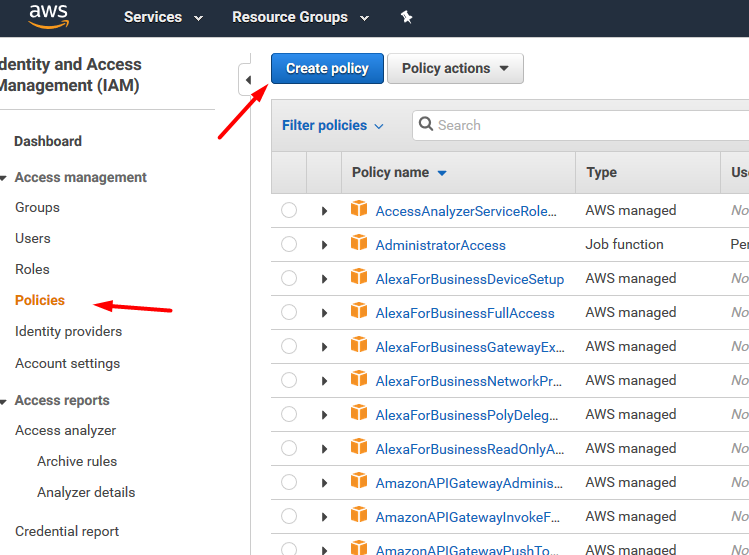Screen dimensions: 749x555
Task: Select the AmazonAPIGatewayInvokeF radio button
Action: pyautogui.click(x=289, y=516)
